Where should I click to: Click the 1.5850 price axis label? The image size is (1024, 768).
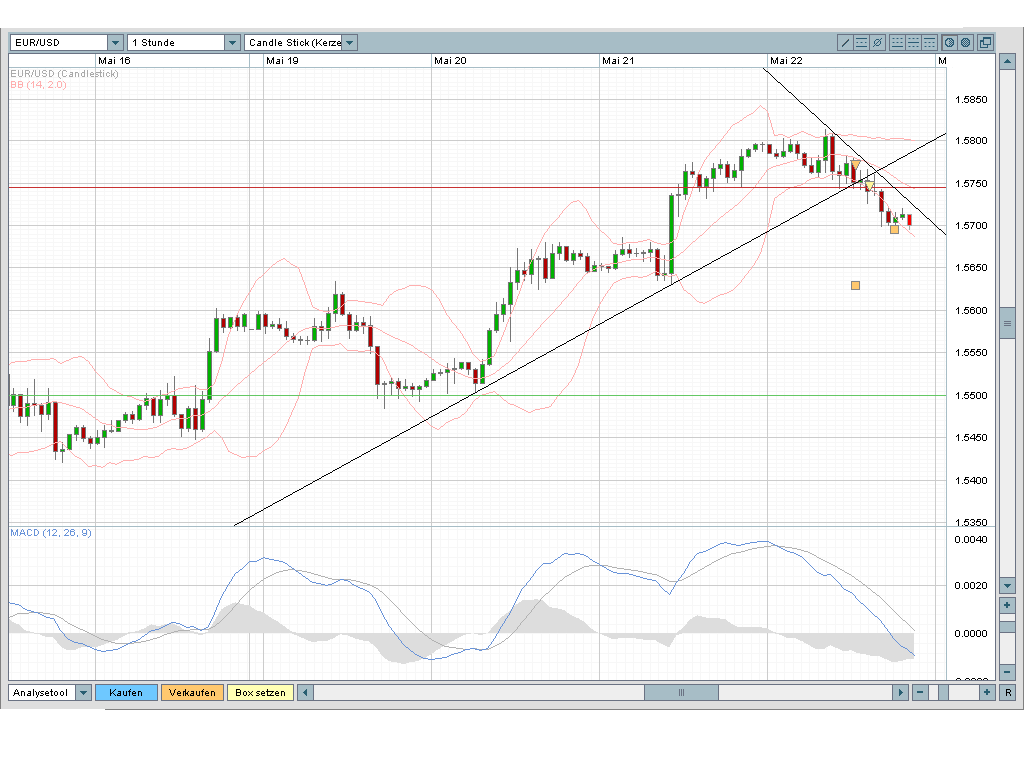point(971,100)
